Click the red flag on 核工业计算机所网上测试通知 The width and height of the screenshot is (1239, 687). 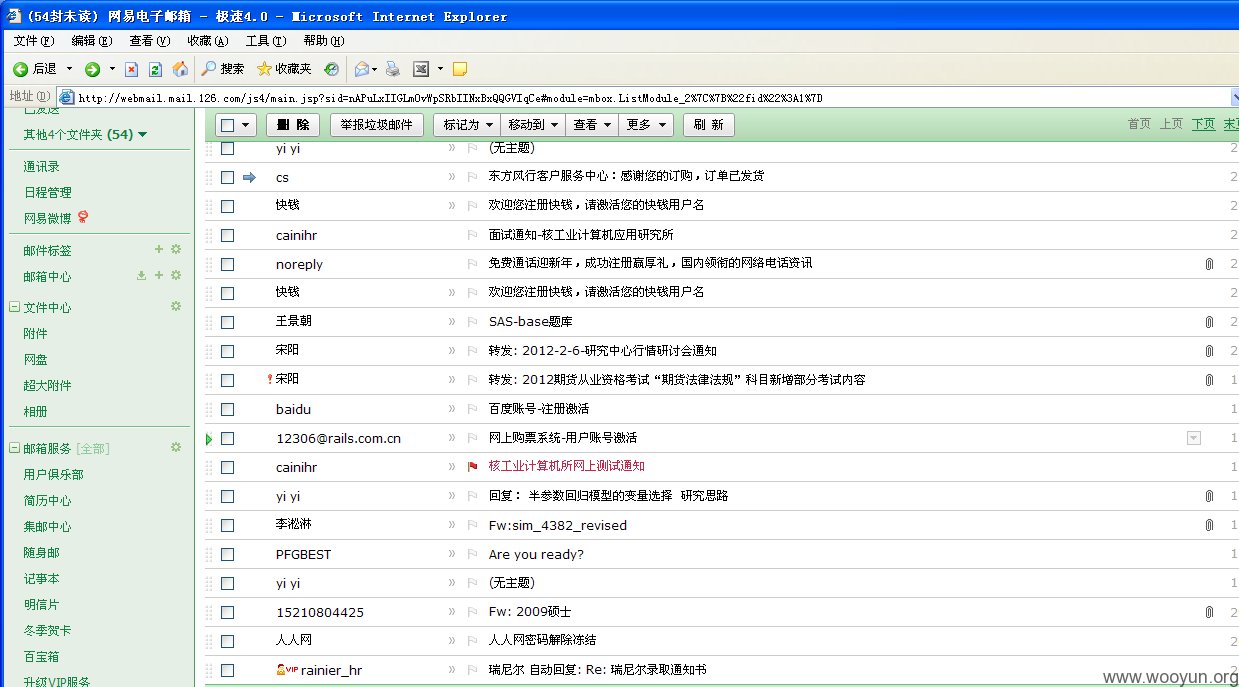473,467
